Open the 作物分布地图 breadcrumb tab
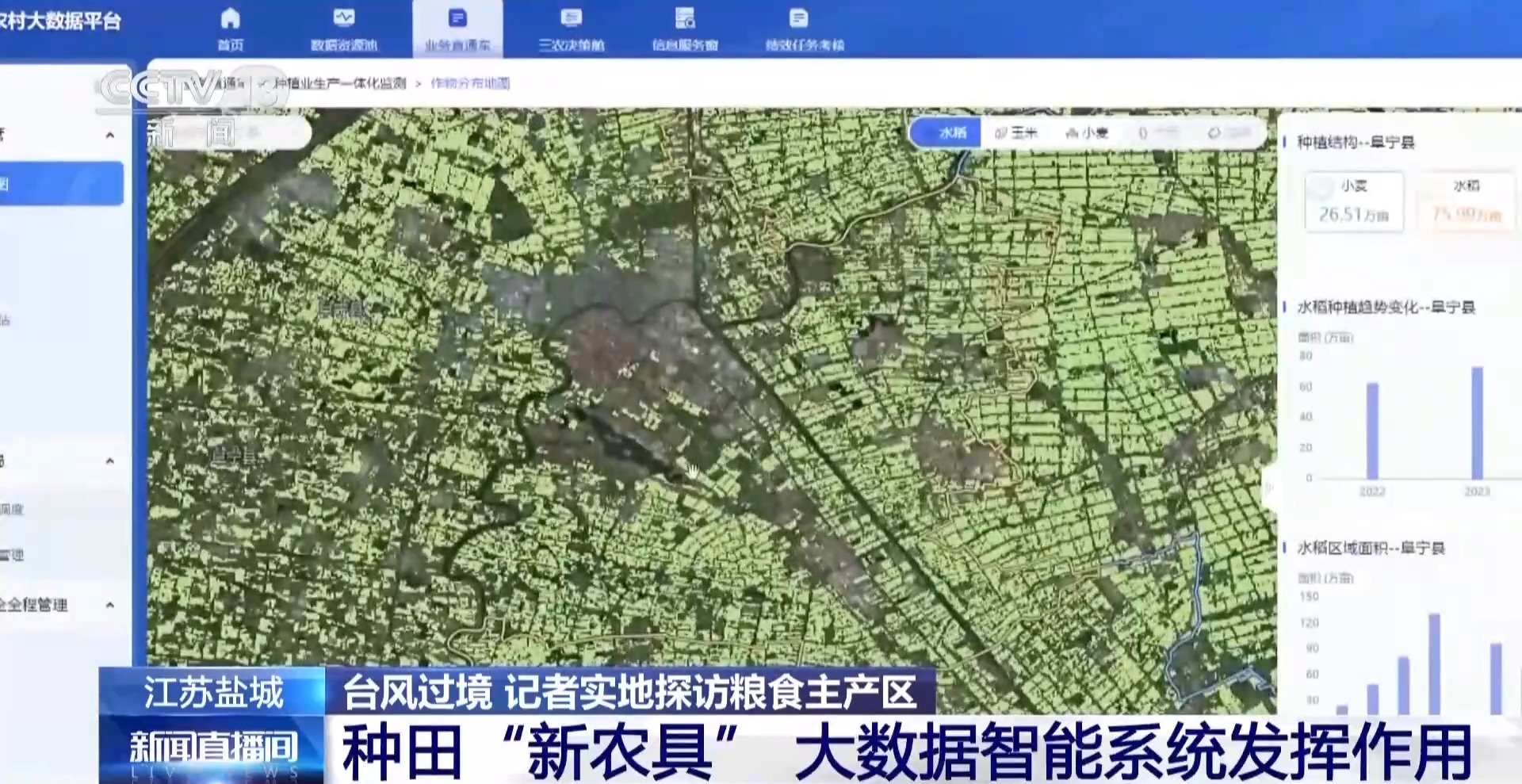 [x=470, y=83]
